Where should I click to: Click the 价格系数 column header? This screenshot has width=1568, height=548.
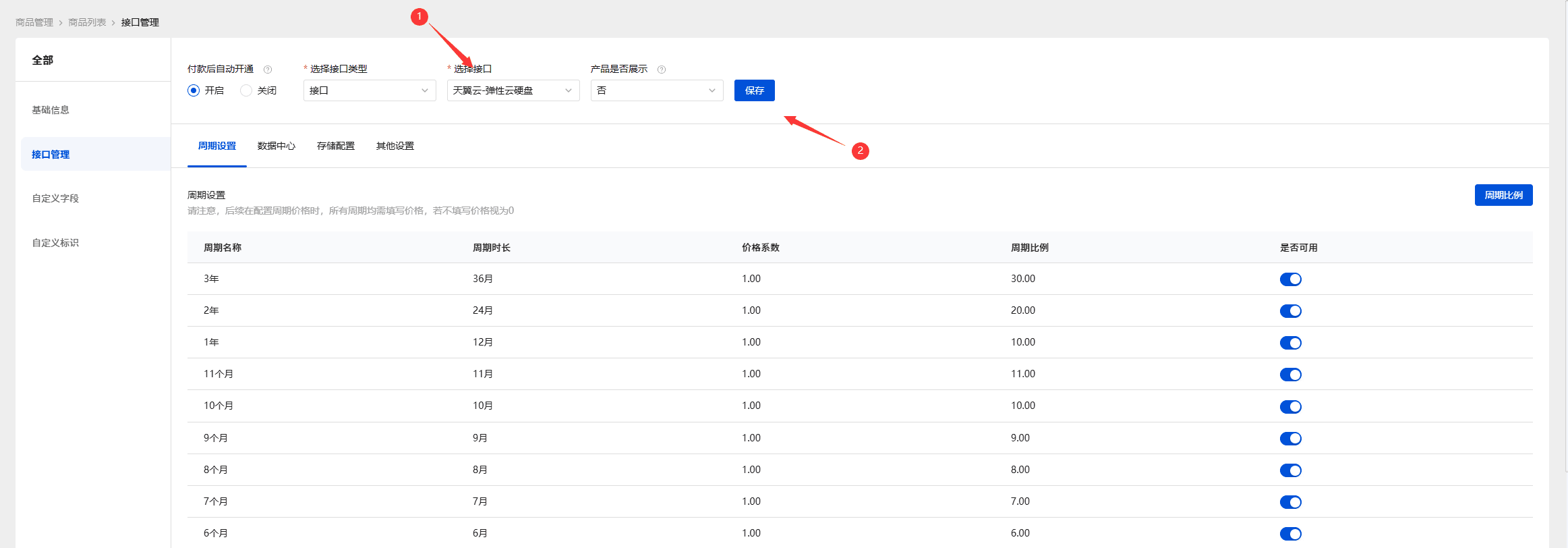click(x=761, y=248)
